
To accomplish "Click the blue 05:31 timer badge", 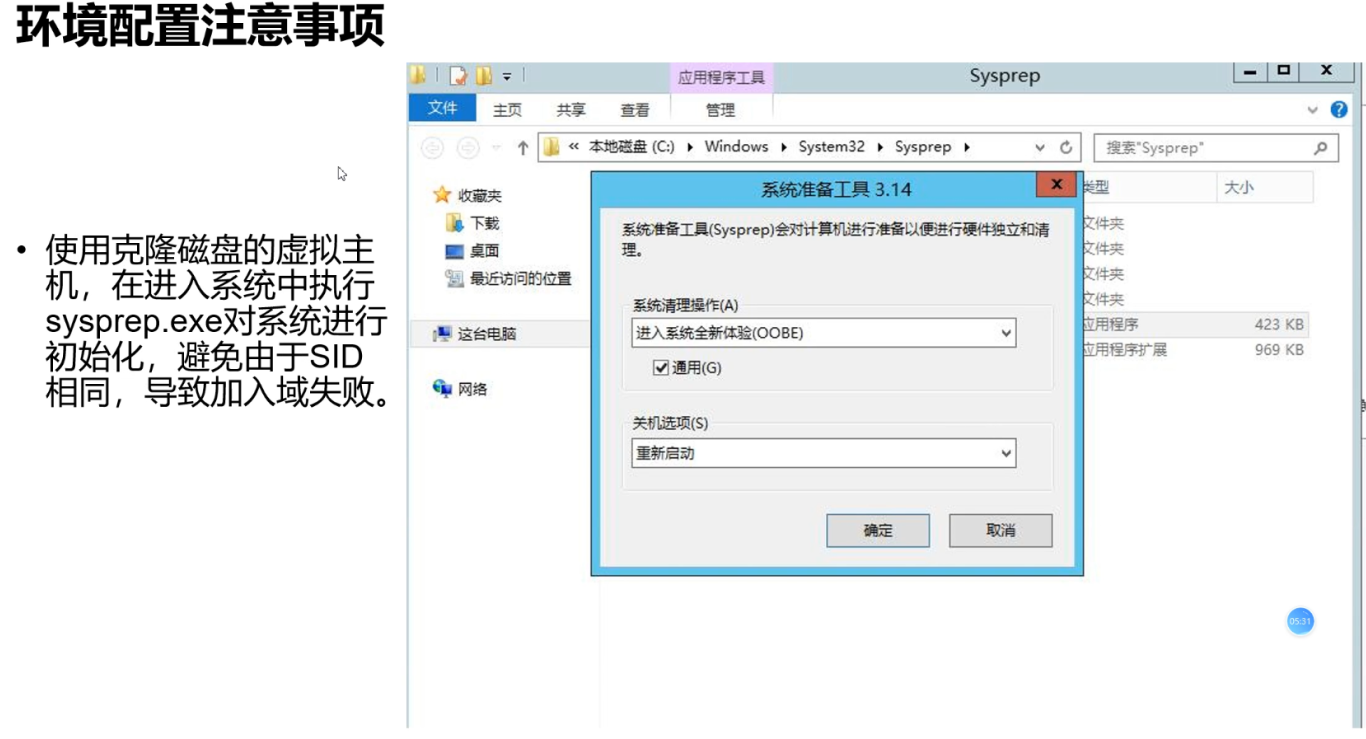I will [x=1300, y=621].
